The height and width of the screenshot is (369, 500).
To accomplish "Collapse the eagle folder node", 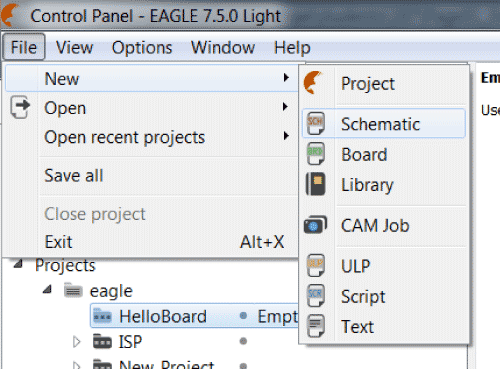I will 47,289.
